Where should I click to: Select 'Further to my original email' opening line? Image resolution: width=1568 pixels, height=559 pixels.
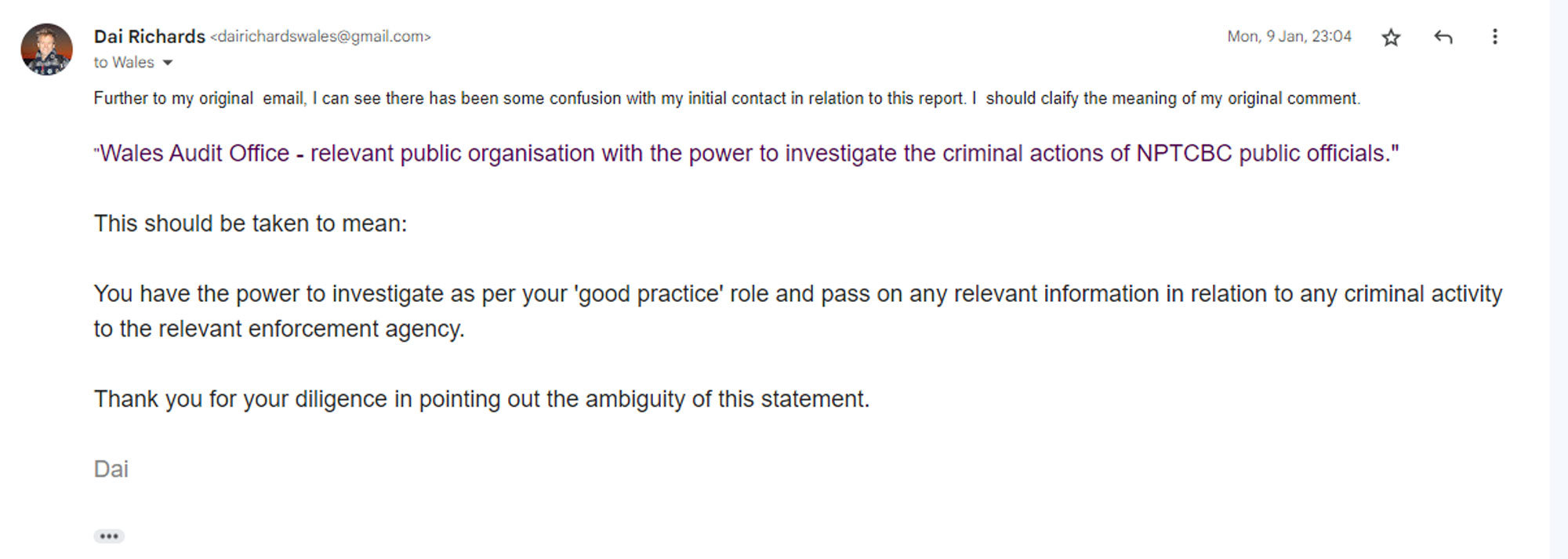pyautogui.click(x=727, y=99)
